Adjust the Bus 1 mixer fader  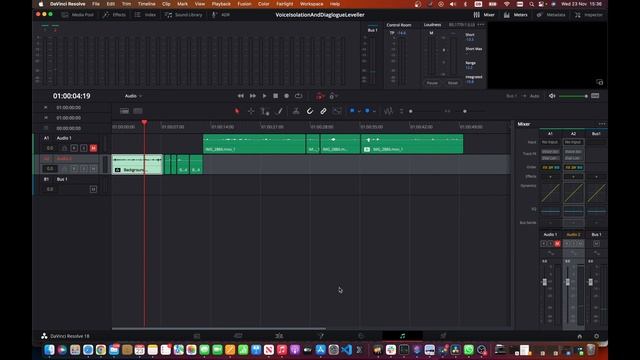(x=590, y=282)
